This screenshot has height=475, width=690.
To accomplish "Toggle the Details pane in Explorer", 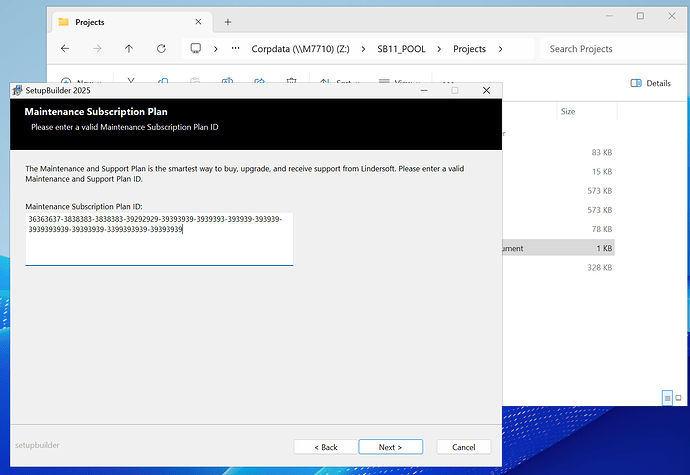I will [x=650, y=83].
